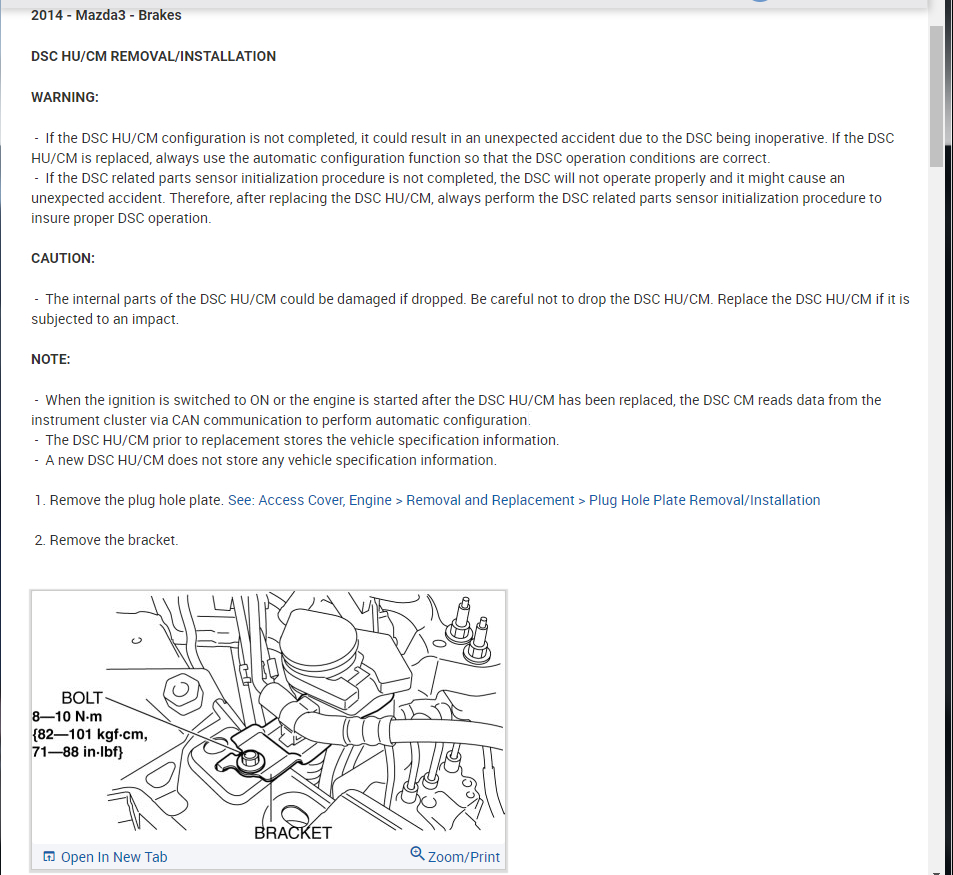Grab the vertical scrollbar thumb
Screen dimensions: 953x875
[935, 94]
